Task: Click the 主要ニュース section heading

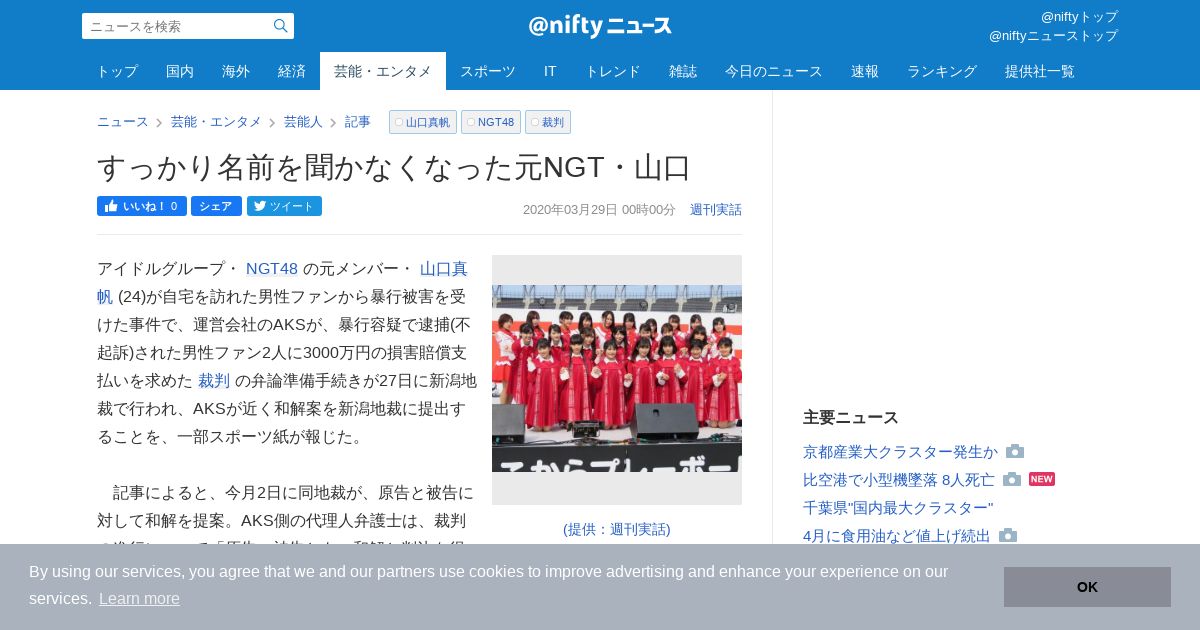Action: tap(851, 418)
